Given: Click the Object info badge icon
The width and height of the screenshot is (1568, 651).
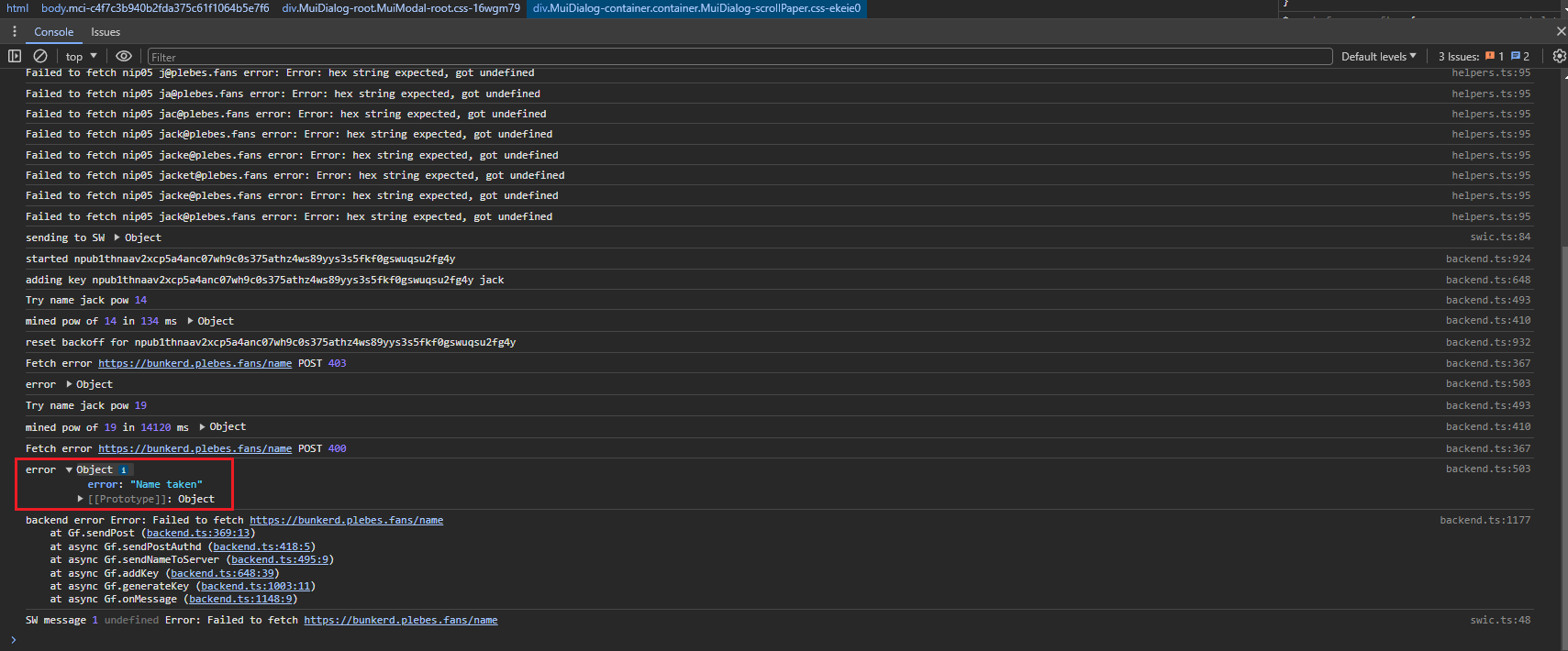Looking at the screenshot, I should pos(124,469).
